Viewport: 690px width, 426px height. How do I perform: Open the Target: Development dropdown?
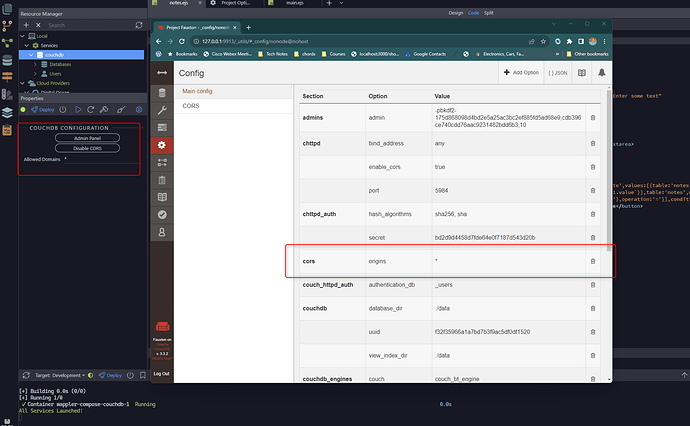(x=60, y=375)
